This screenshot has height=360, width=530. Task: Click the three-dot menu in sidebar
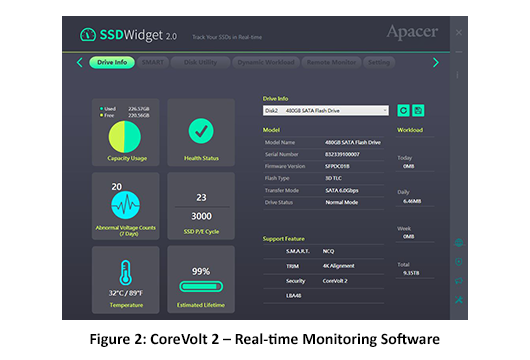coord(458,75)
